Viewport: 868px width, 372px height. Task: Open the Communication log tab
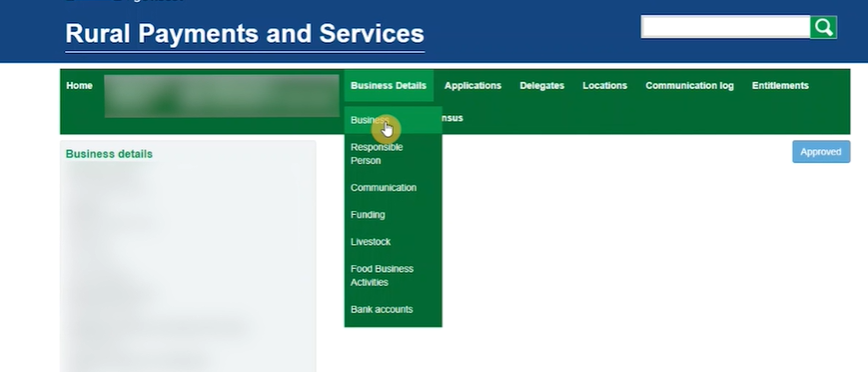(689, 86)
